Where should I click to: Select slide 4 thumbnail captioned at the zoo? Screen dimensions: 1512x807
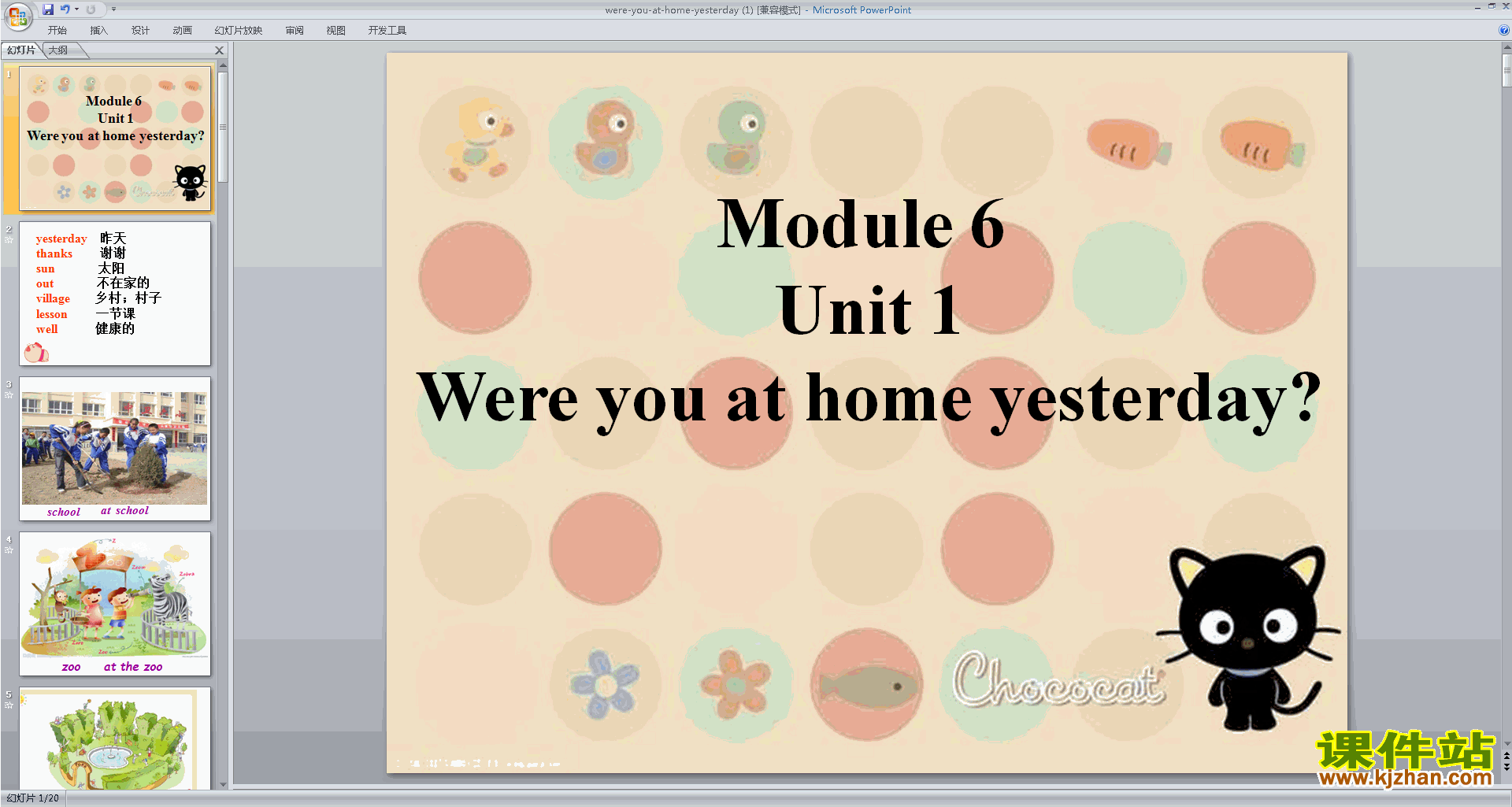point(115,603)
